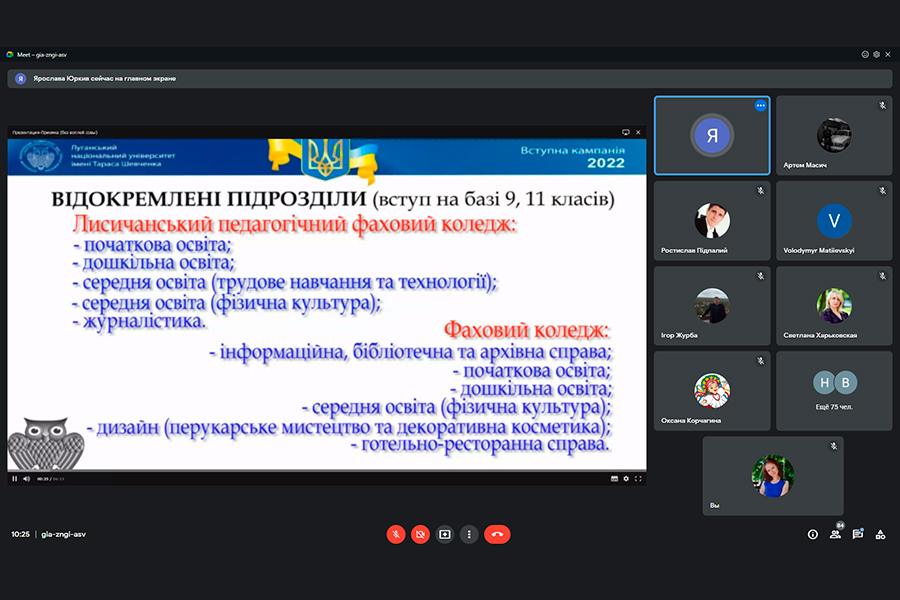The width and height of the screenshot is (900, 600).
Task: Click 'Ярослава Юркив сейчас на главном экране' notification
Action: coord(104,79)
